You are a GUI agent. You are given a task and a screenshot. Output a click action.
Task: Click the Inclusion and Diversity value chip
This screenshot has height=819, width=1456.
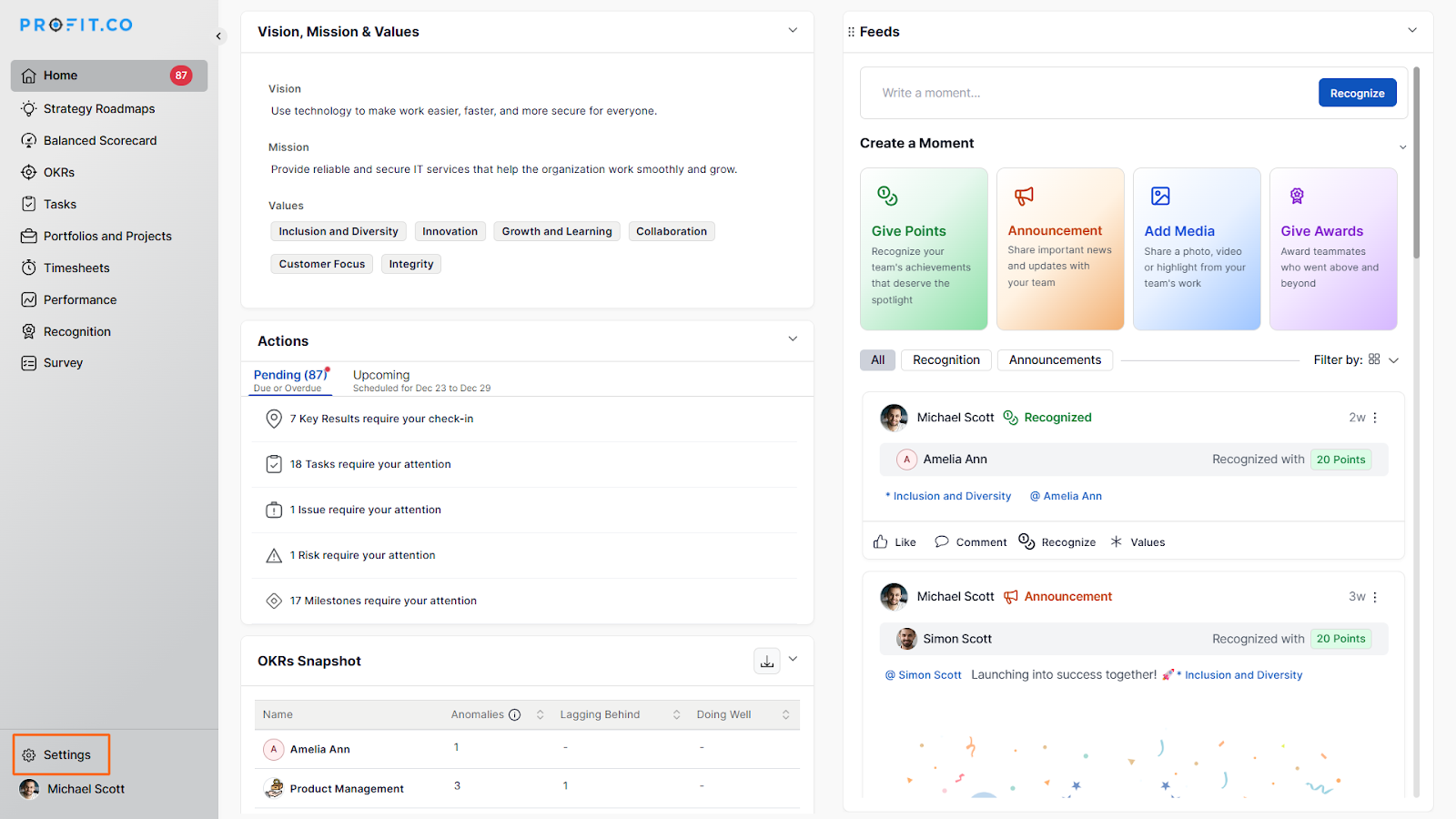click(339, 231)
